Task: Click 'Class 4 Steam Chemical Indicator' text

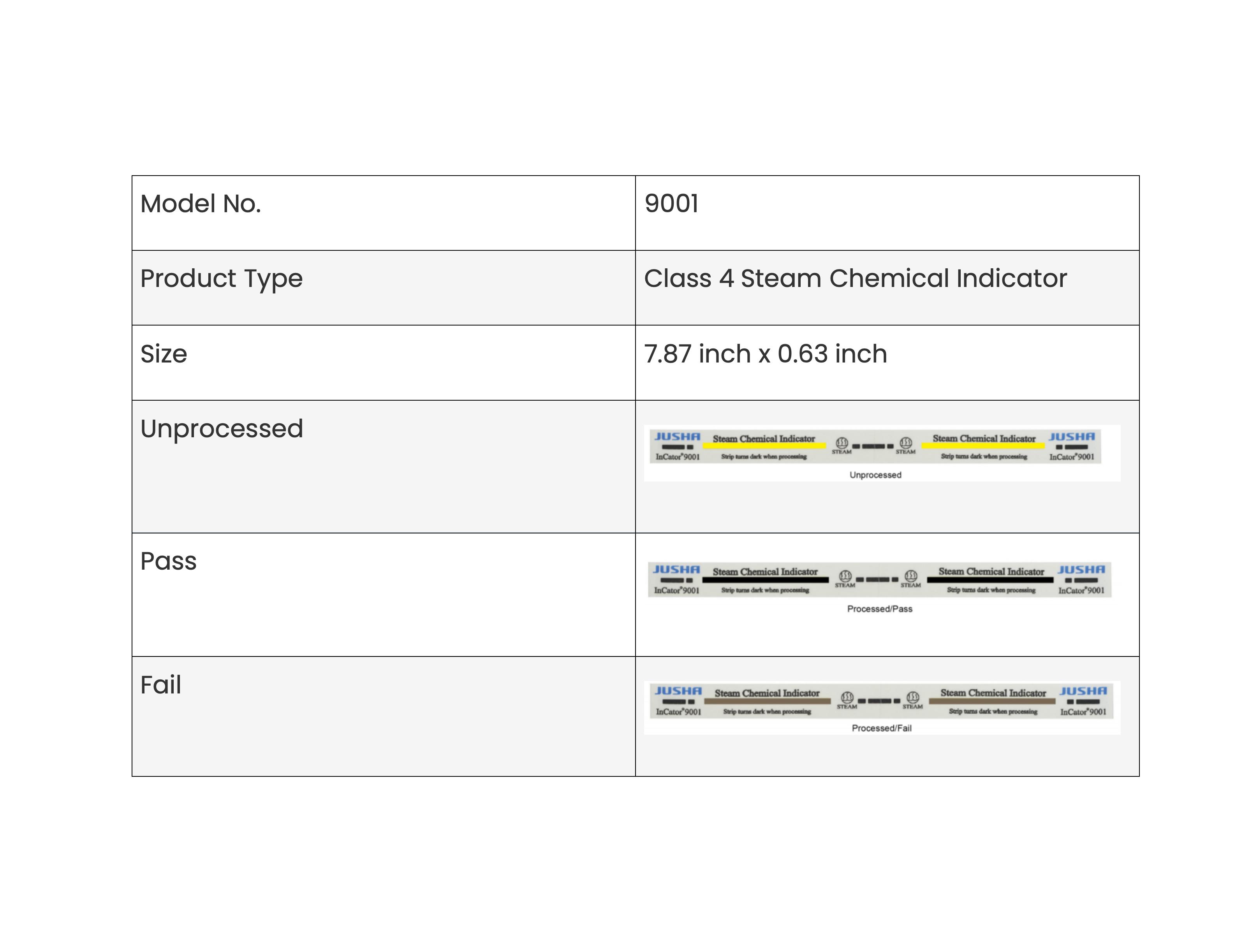Action: pos(855,278)
